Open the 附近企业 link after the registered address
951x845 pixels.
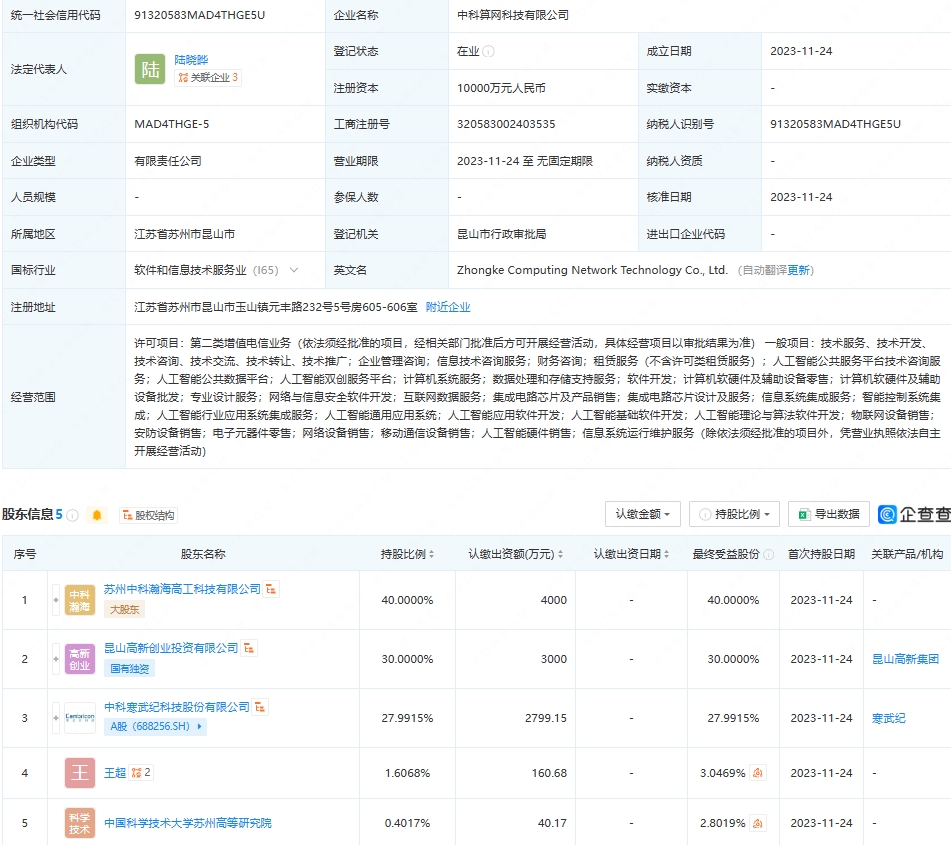tap(448, 307)
